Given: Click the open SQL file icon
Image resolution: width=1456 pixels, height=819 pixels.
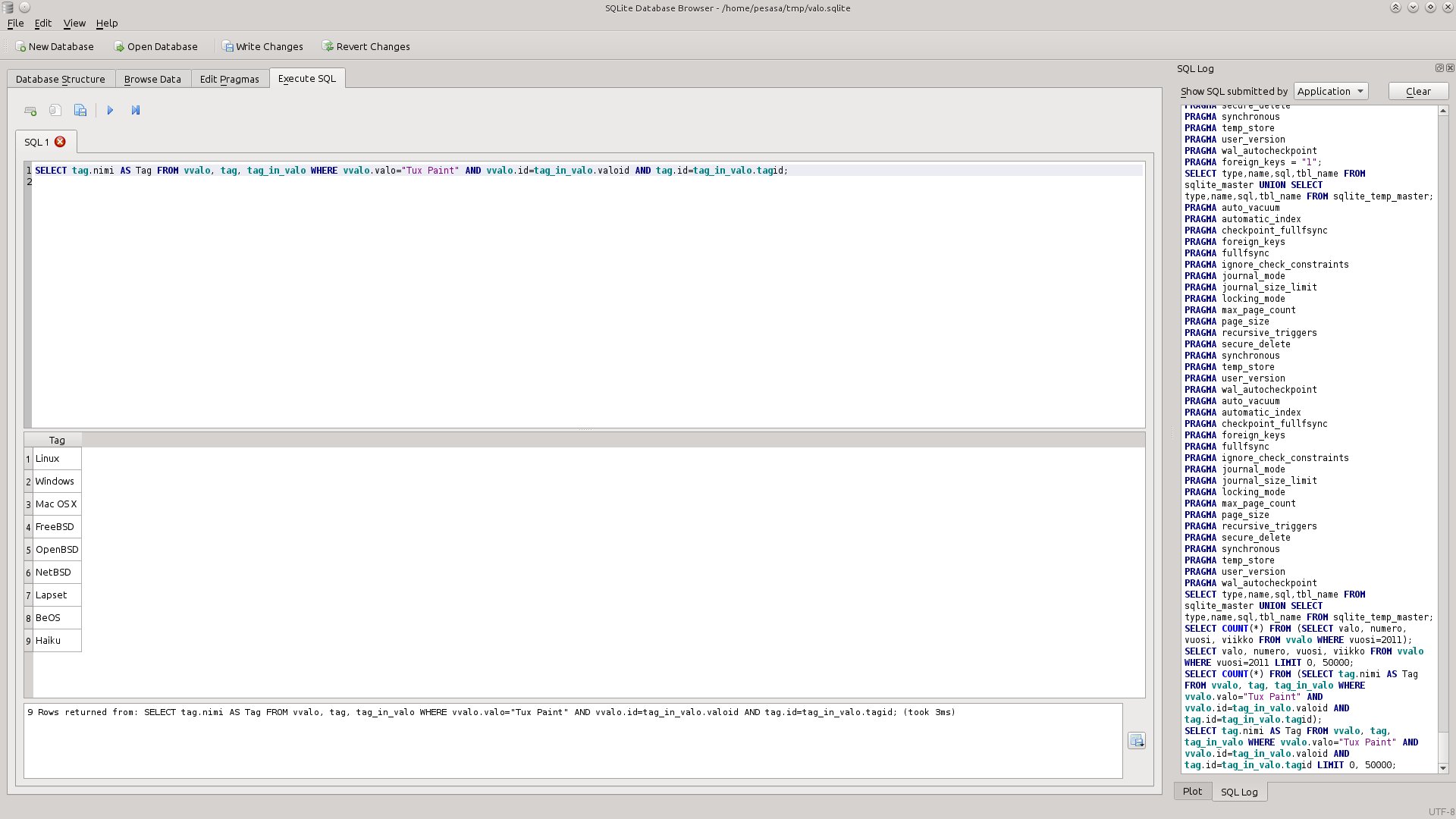Looking at the screenshot, I should tap(55, 111).
